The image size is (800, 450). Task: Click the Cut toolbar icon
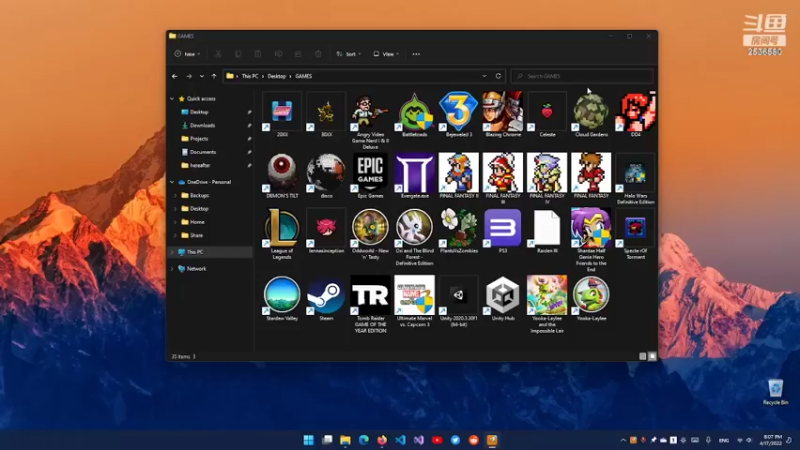pyautogui.click(x=218, y=54)
